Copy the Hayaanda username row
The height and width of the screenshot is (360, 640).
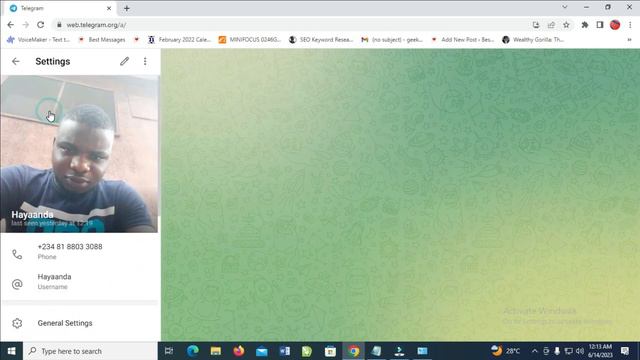tap(80, 282)
